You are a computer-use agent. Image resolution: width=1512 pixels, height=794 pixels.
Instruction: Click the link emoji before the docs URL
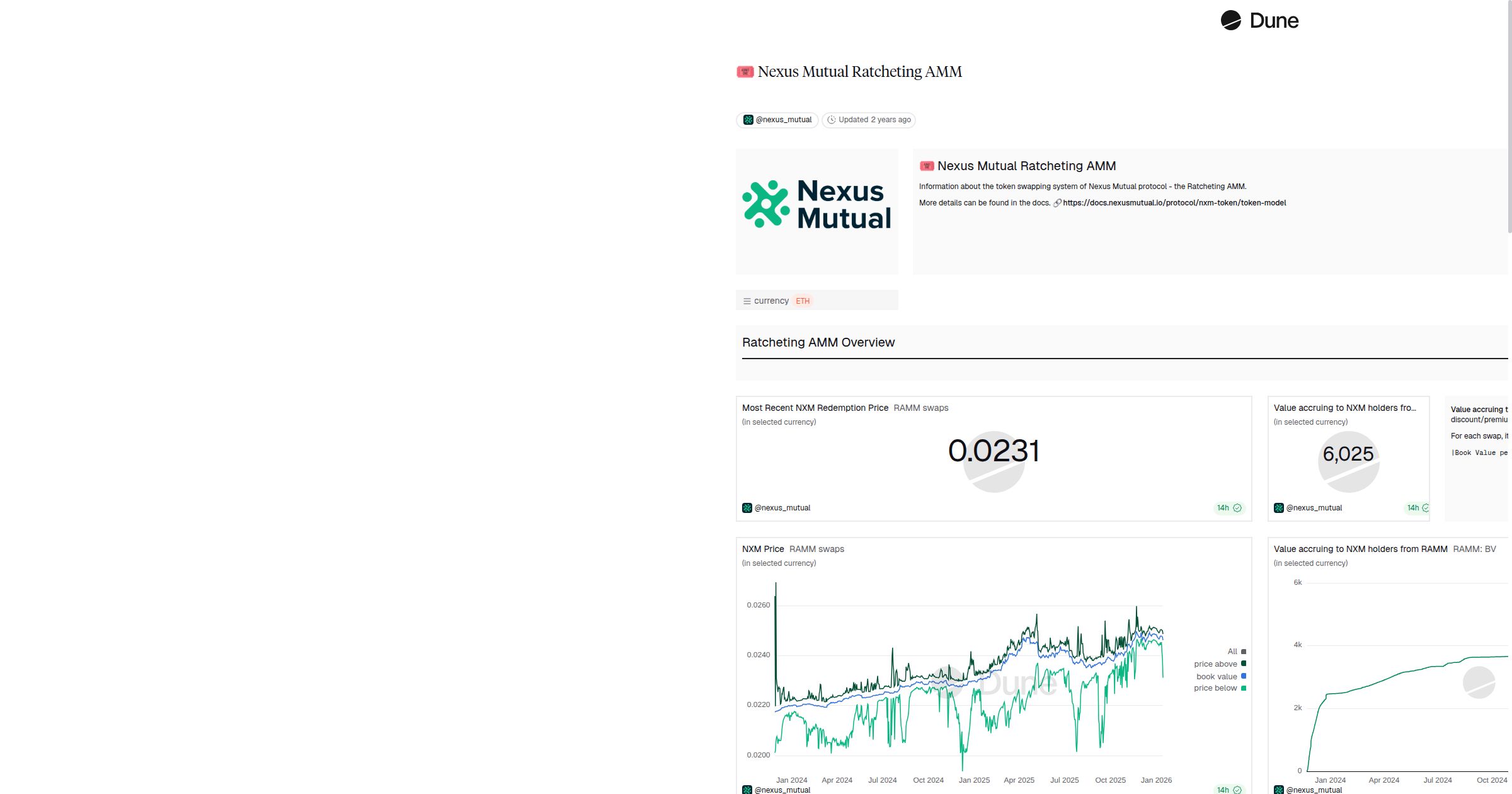(x=1057, y=202)
